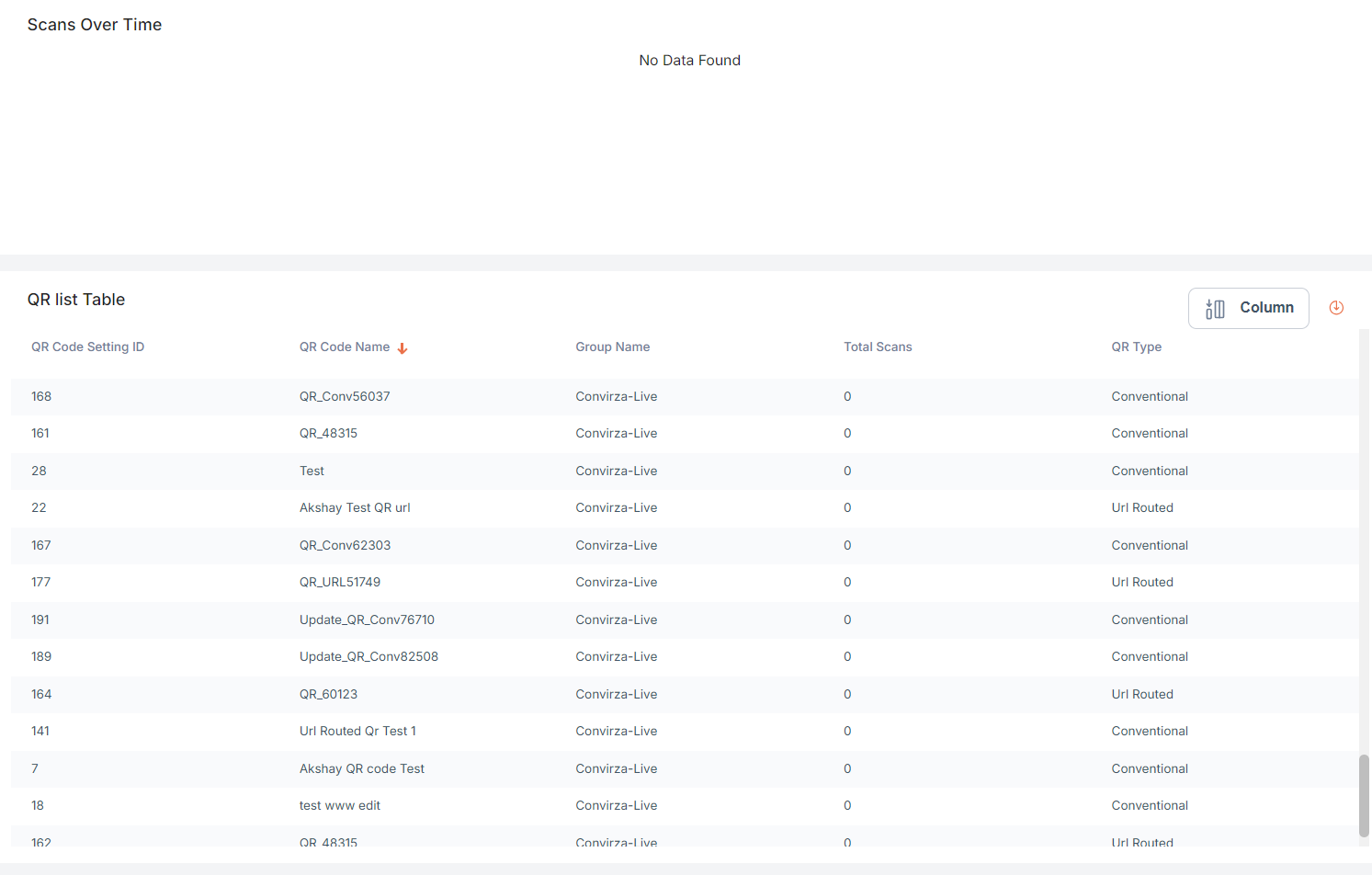Click the orange download icon beside Column

[x=1336, y=308]
